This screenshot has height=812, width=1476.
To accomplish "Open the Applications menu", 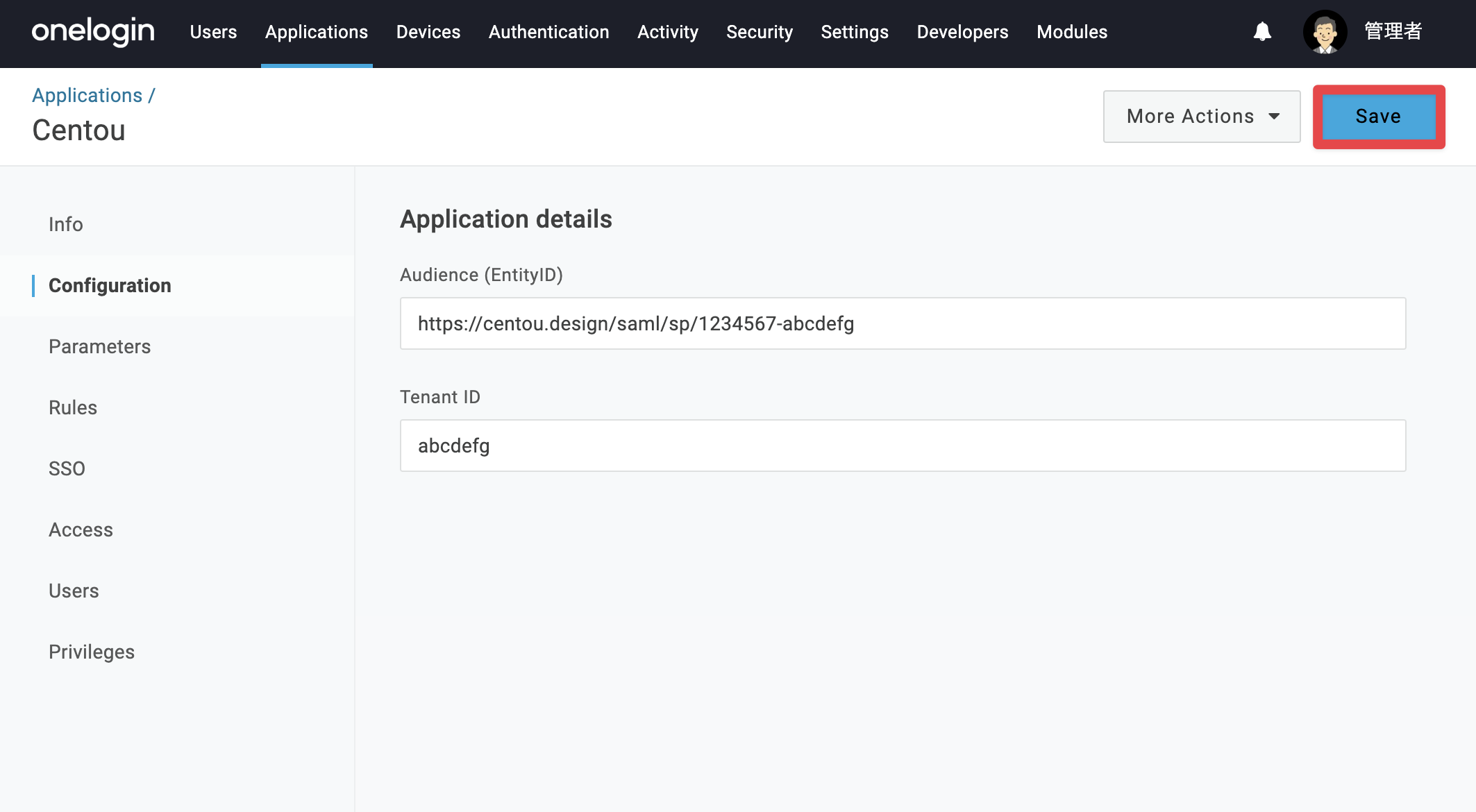I will (x=317, y=32).
